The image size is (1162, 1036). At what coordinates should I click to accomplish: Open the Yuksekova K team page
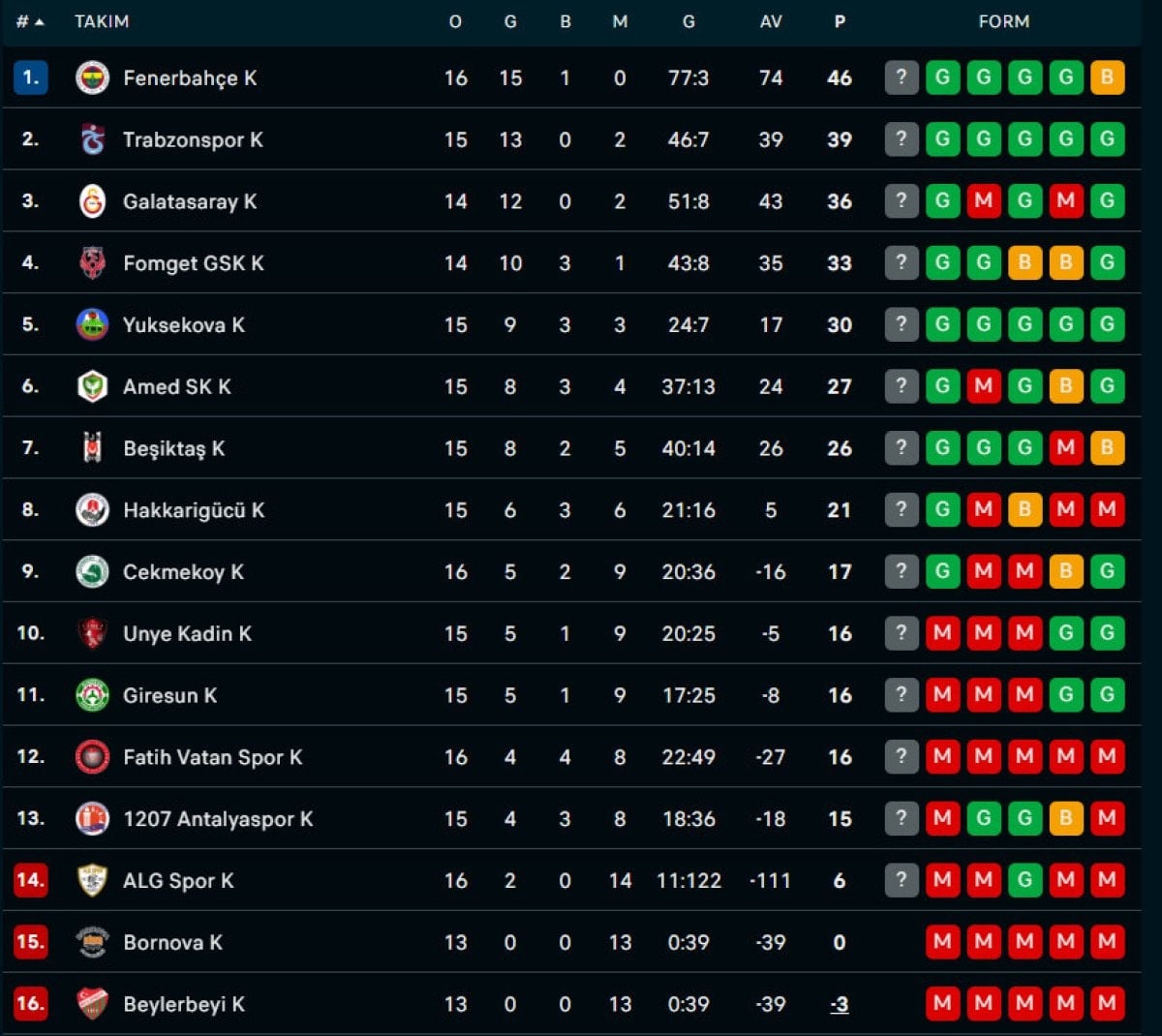coord(184,325)
